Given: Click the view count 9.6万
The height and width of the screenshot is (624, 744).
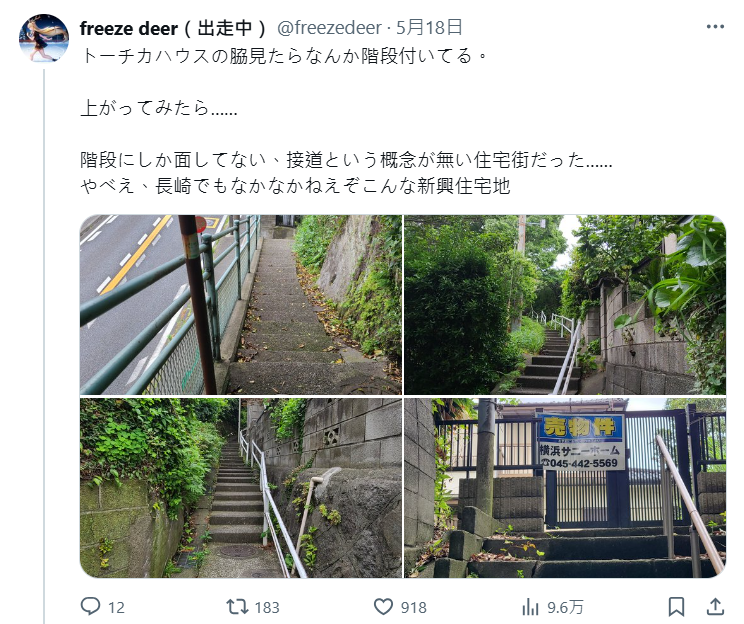Looking at the screenshot, I should (x=565, y=607).
